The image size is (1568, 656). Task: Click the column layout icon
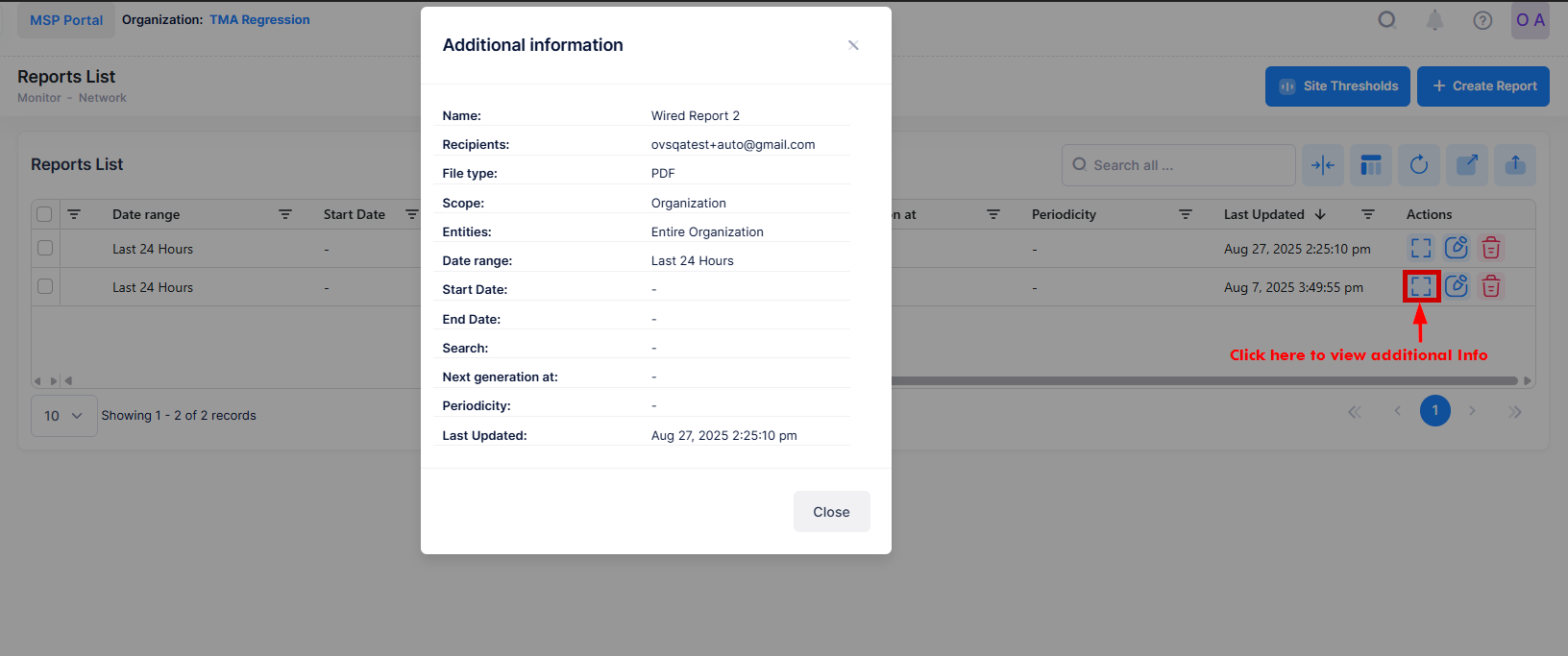(x=1371, y=165)
